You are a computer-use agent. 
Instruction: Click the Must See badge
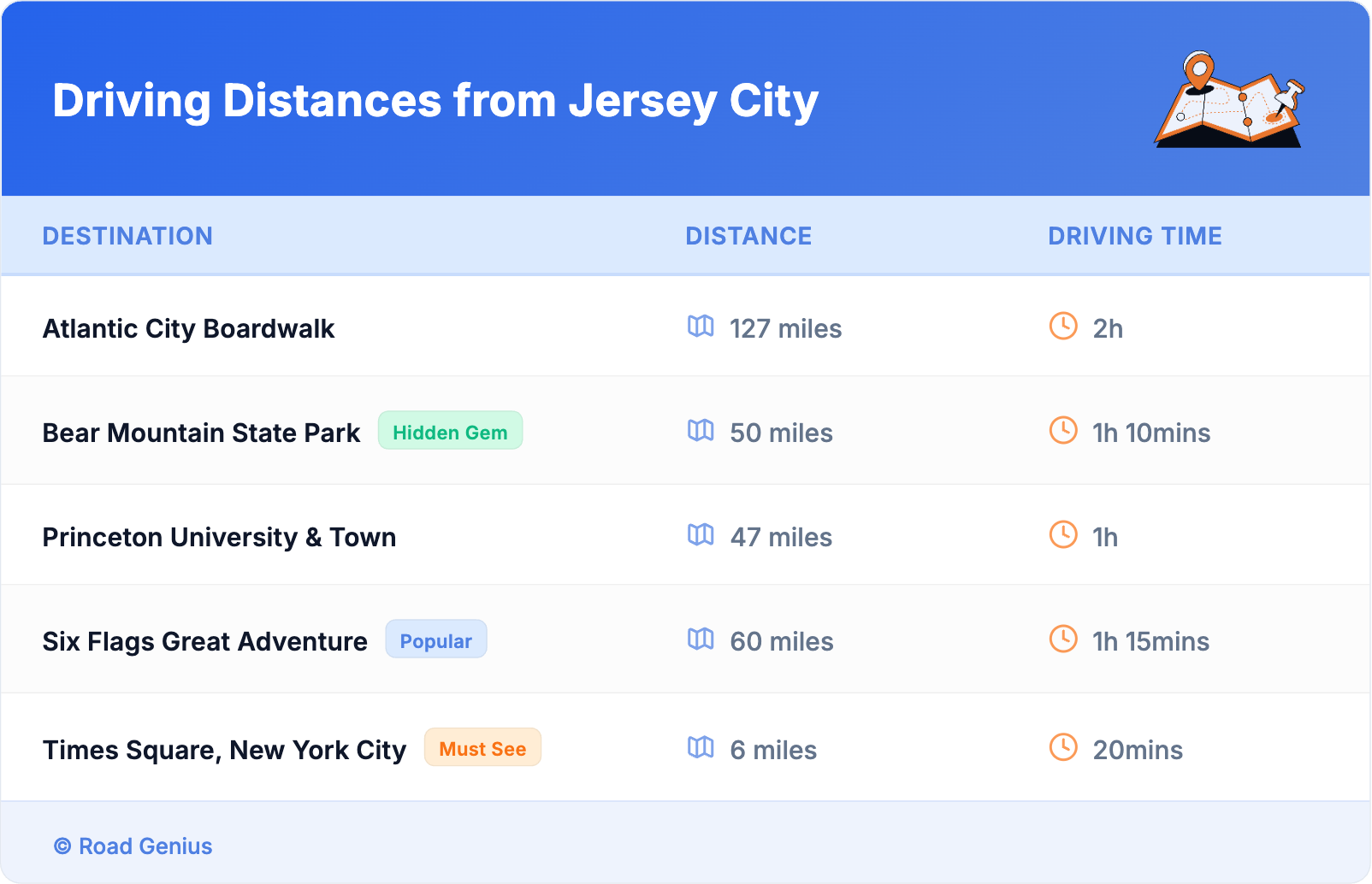pos(482,749)
